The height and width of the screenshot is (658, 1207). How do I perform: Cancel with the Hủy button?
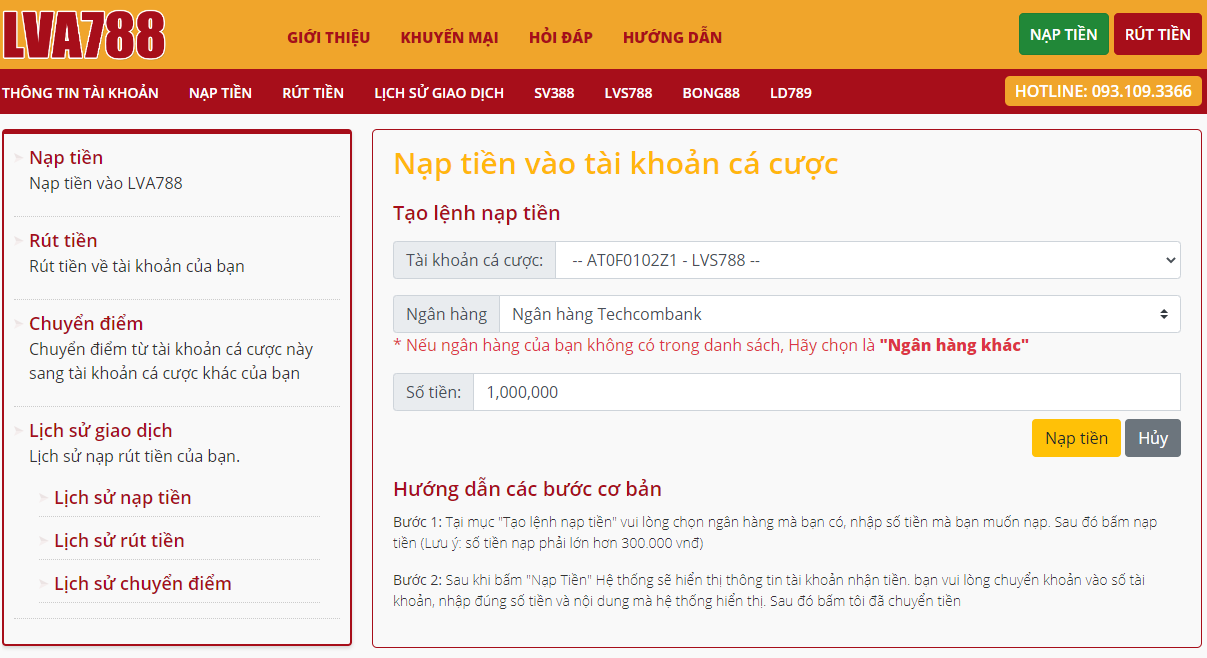point(1153,438)
